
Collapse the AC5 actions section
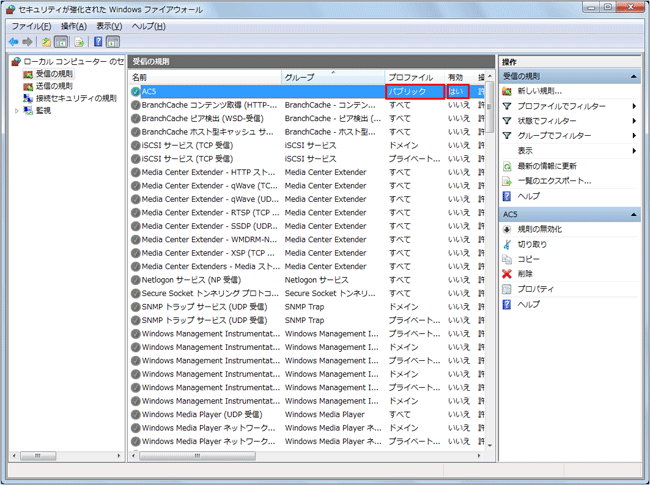[633, 214]
